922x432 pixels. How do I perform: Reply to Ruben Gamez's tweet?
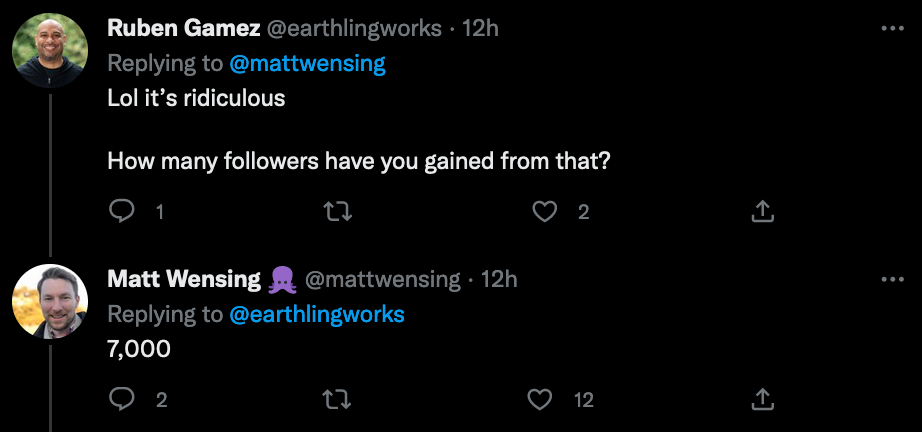[122, 211]
